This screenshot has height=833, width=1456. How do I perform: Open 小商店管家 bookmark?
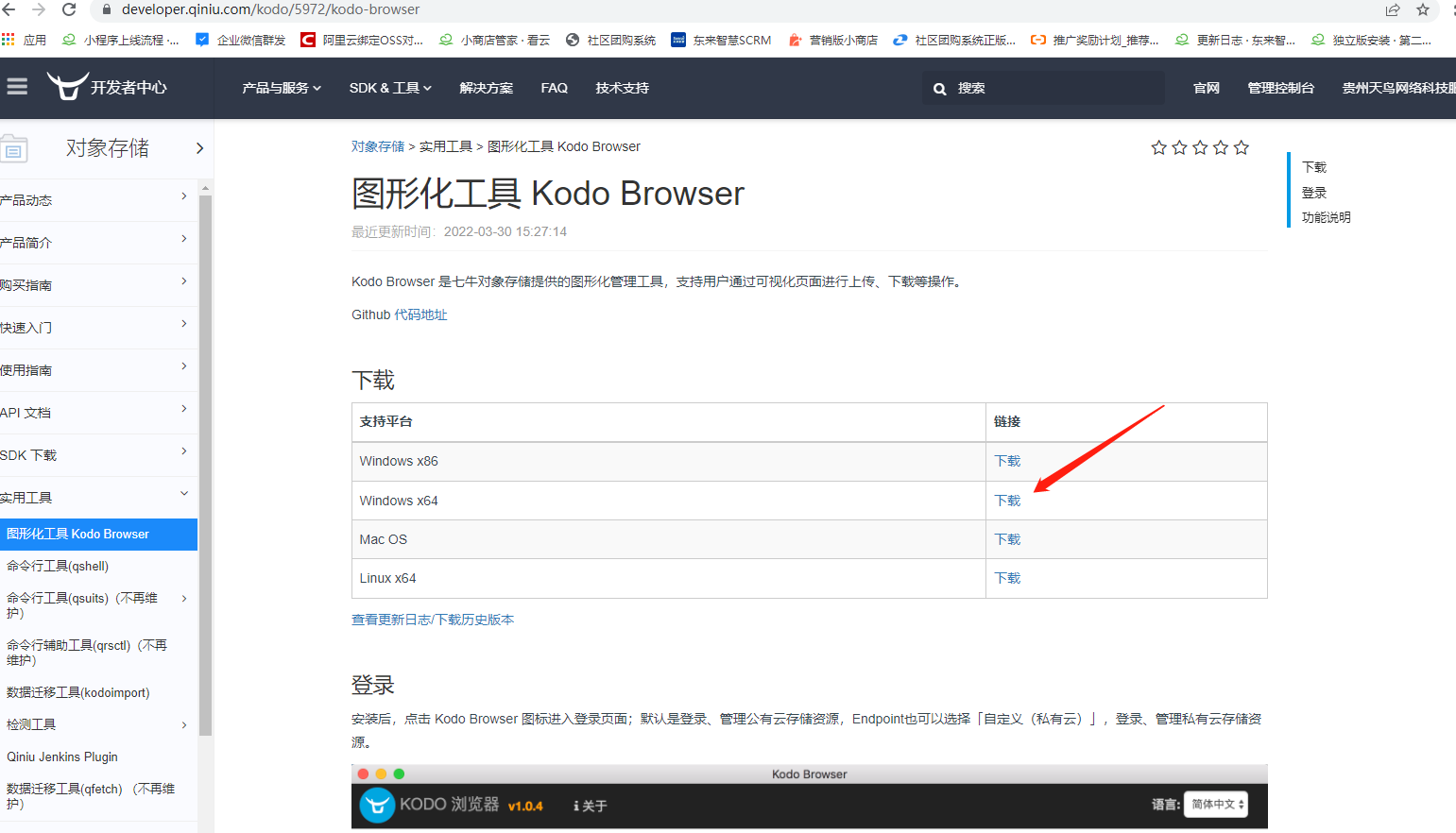(494, 40)
